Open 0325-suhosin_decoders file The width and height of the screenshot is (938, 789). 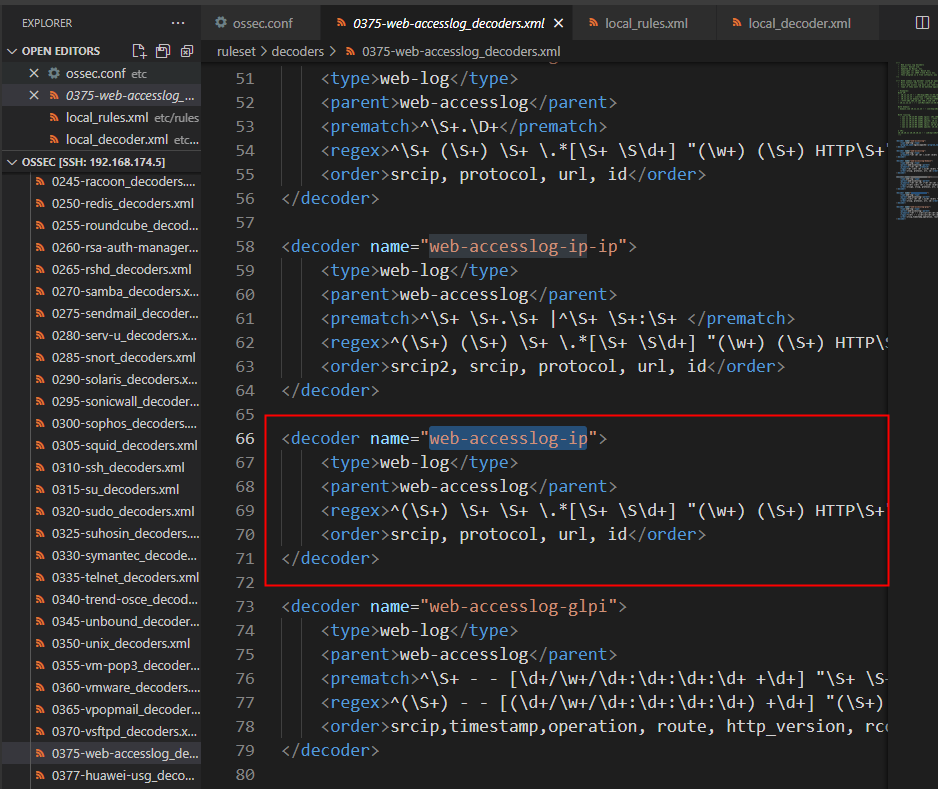coord(102,534)
